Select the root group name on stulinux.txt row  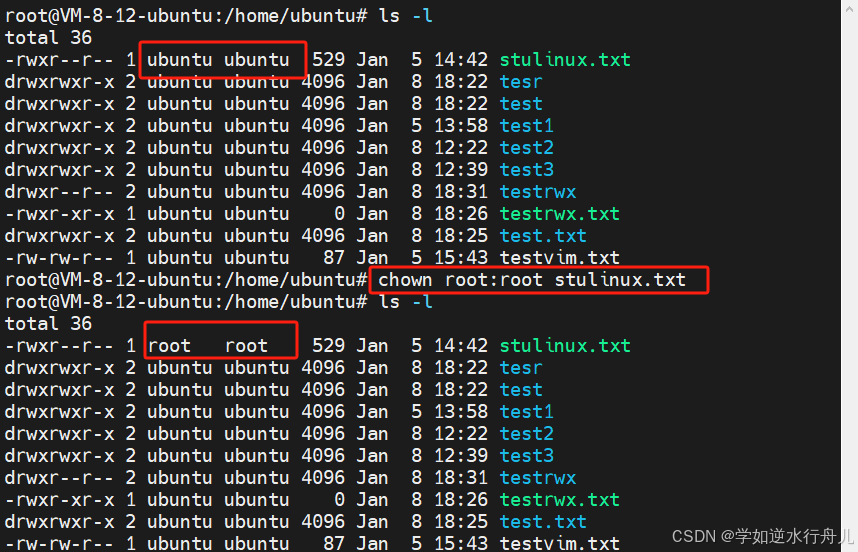tap(246, 346)
